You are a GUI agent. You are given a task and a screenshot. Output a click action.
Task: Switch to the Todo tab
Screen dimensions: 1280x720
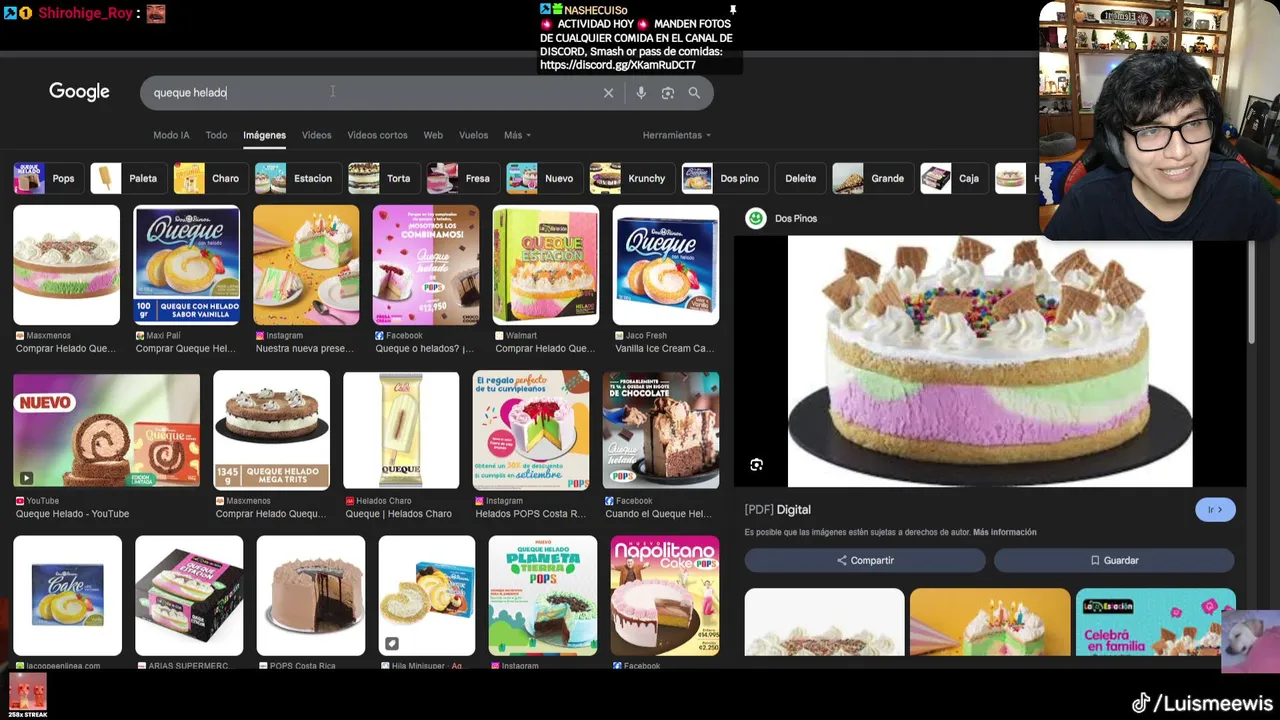(x=216, y=135)
